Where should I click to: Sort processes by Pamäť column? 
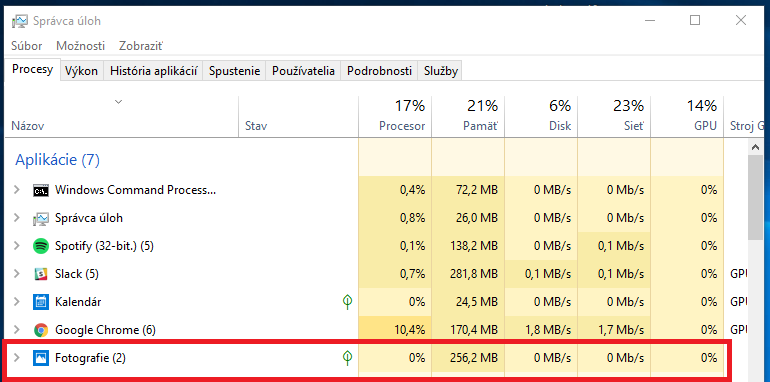click(468, 116)
